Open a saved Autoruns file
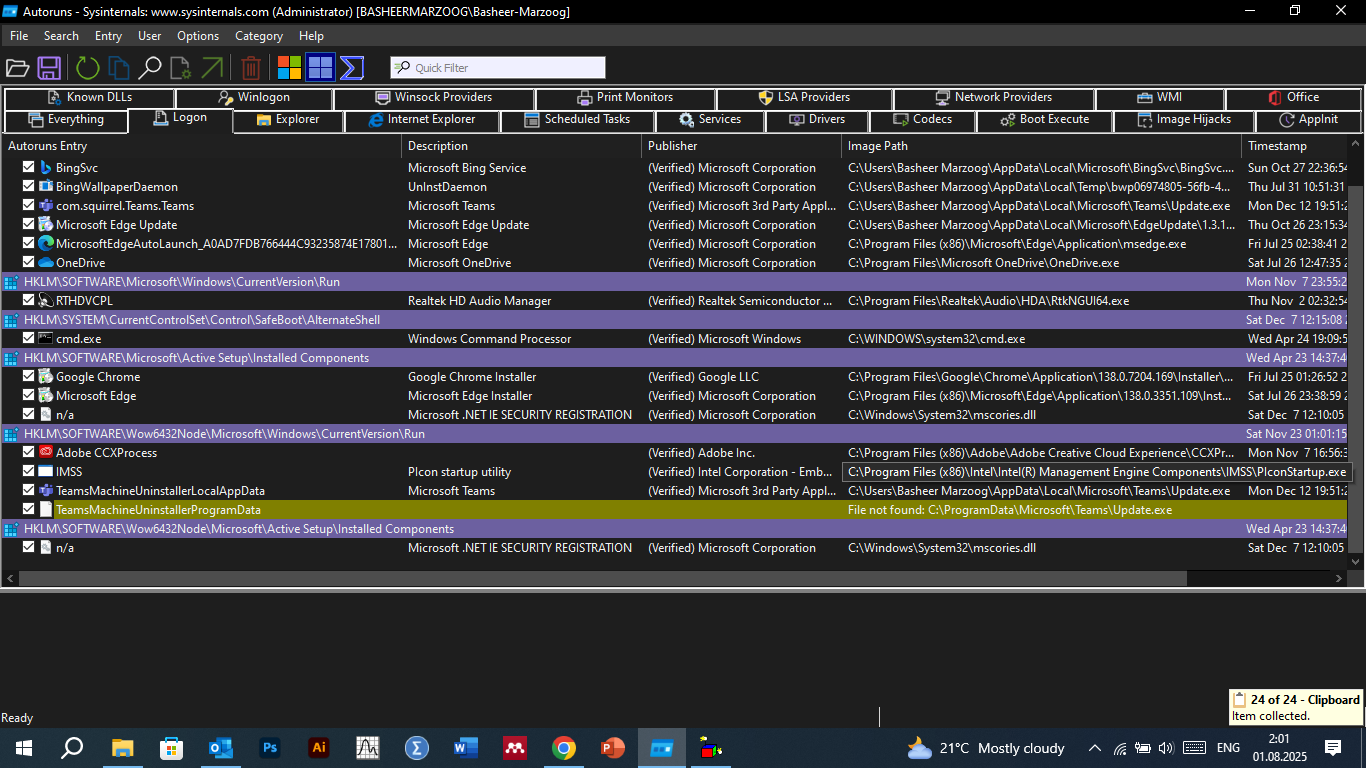 coord(18,67)
